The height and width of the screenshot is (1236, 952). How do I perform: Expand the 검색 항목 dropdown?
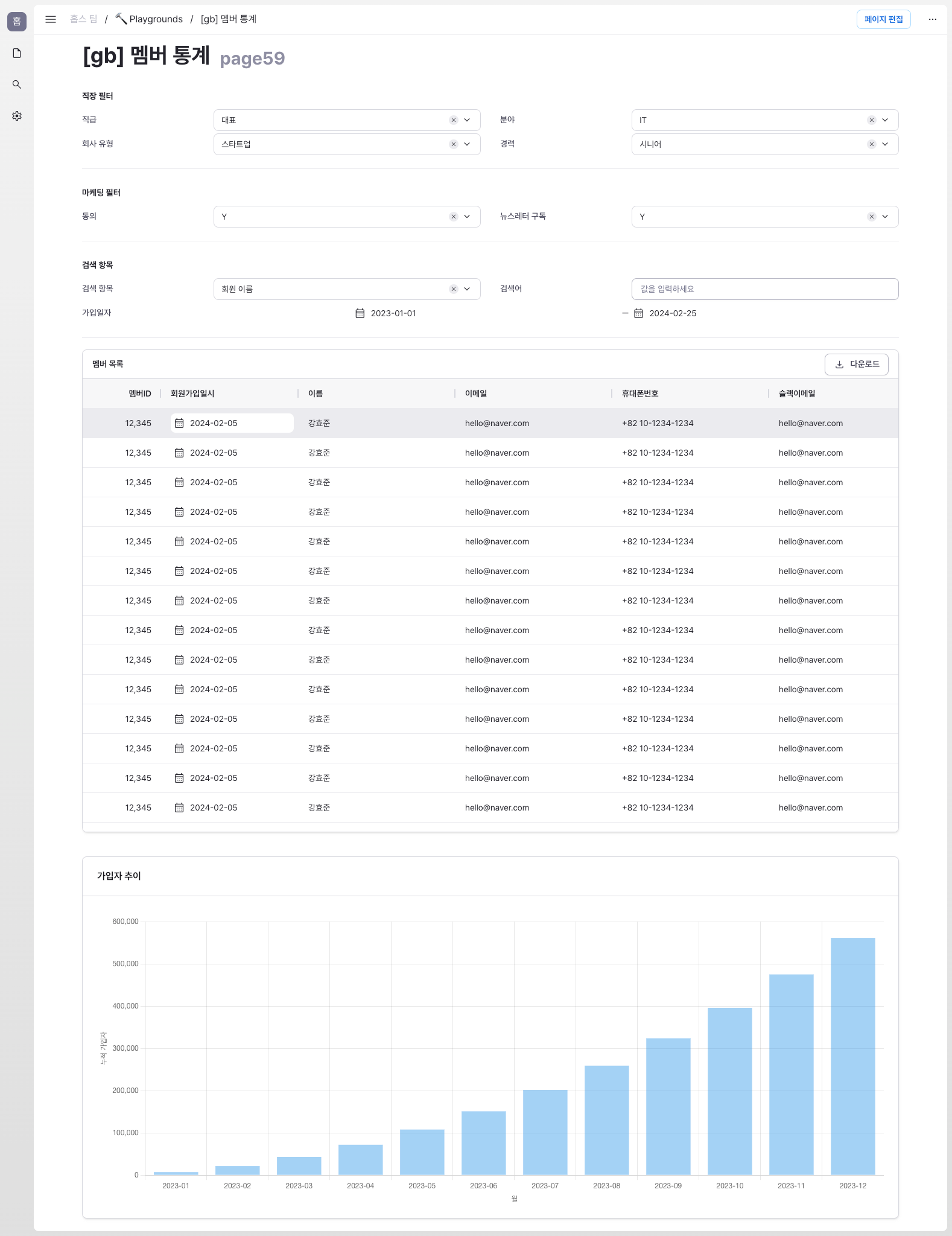[467, 289]
